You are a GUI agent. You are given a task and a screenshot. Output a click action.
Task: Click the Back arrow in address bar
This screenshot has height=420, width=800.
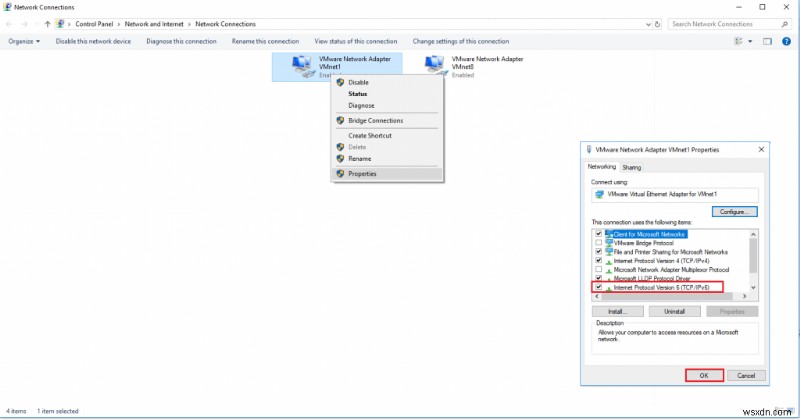pos(10,24)
